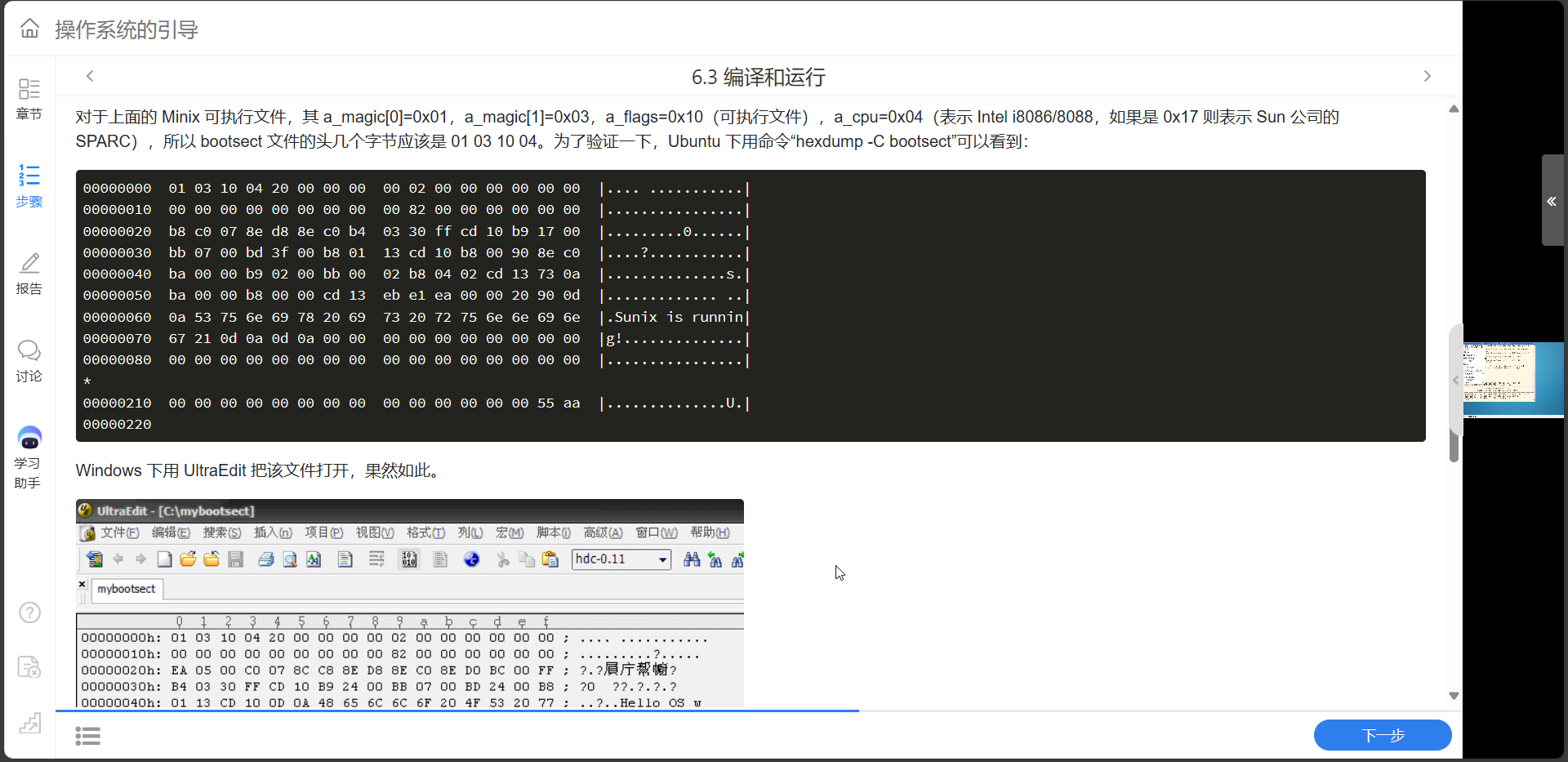Open the 文件(F) menu in UltraEdit
The height and width of the screenshot is (762, 1568).
point(118,533)
